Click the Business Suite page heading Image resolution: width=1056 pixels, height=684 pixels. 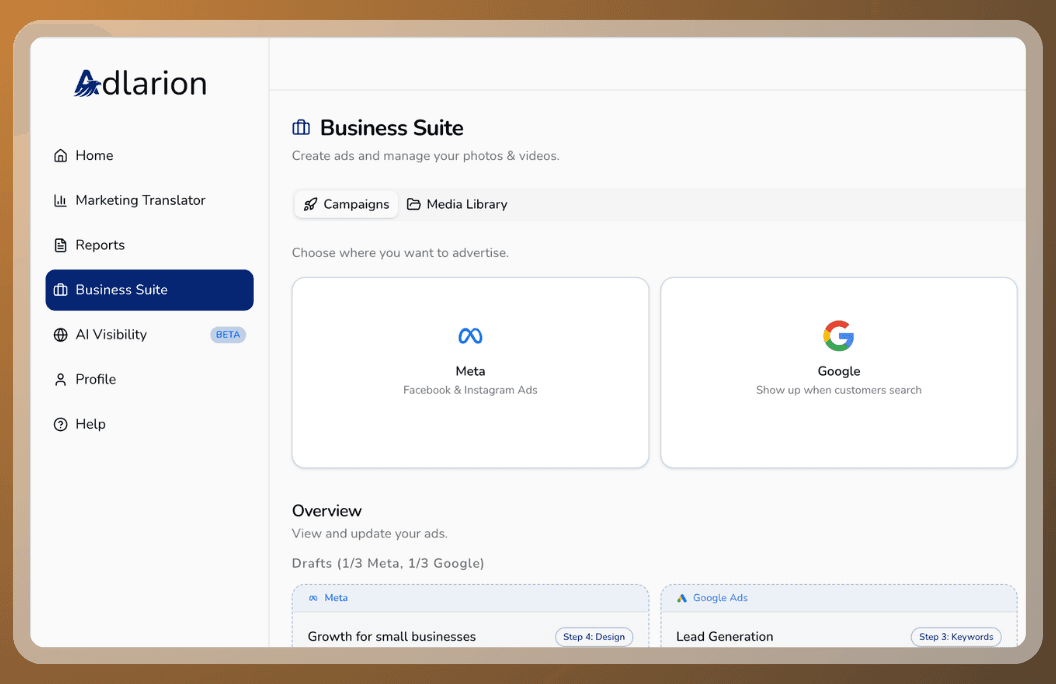[391, 128]
